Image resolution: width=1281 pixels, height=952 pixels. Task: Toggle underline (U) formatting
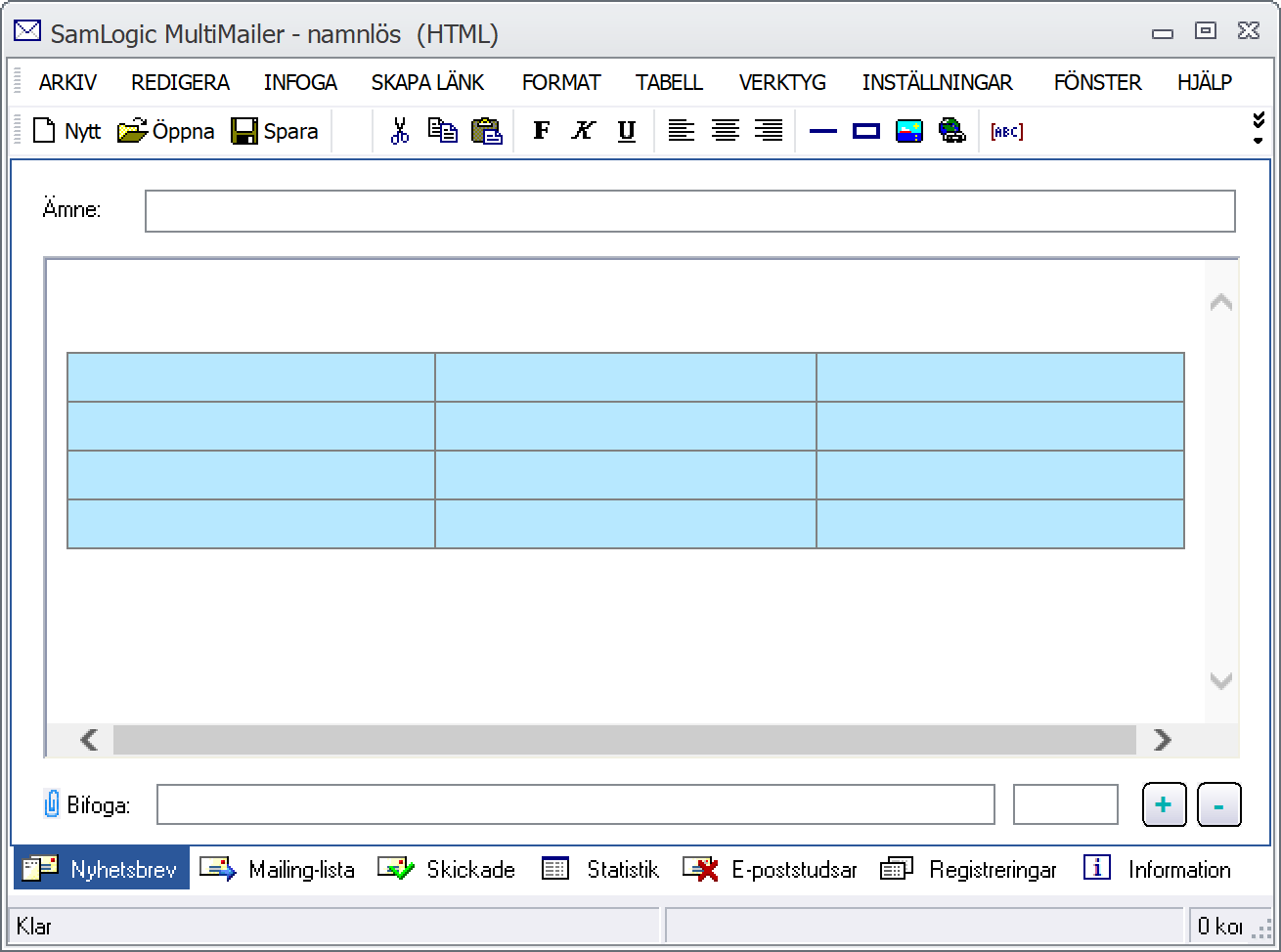pyautogui.click(x=627, y=131)
